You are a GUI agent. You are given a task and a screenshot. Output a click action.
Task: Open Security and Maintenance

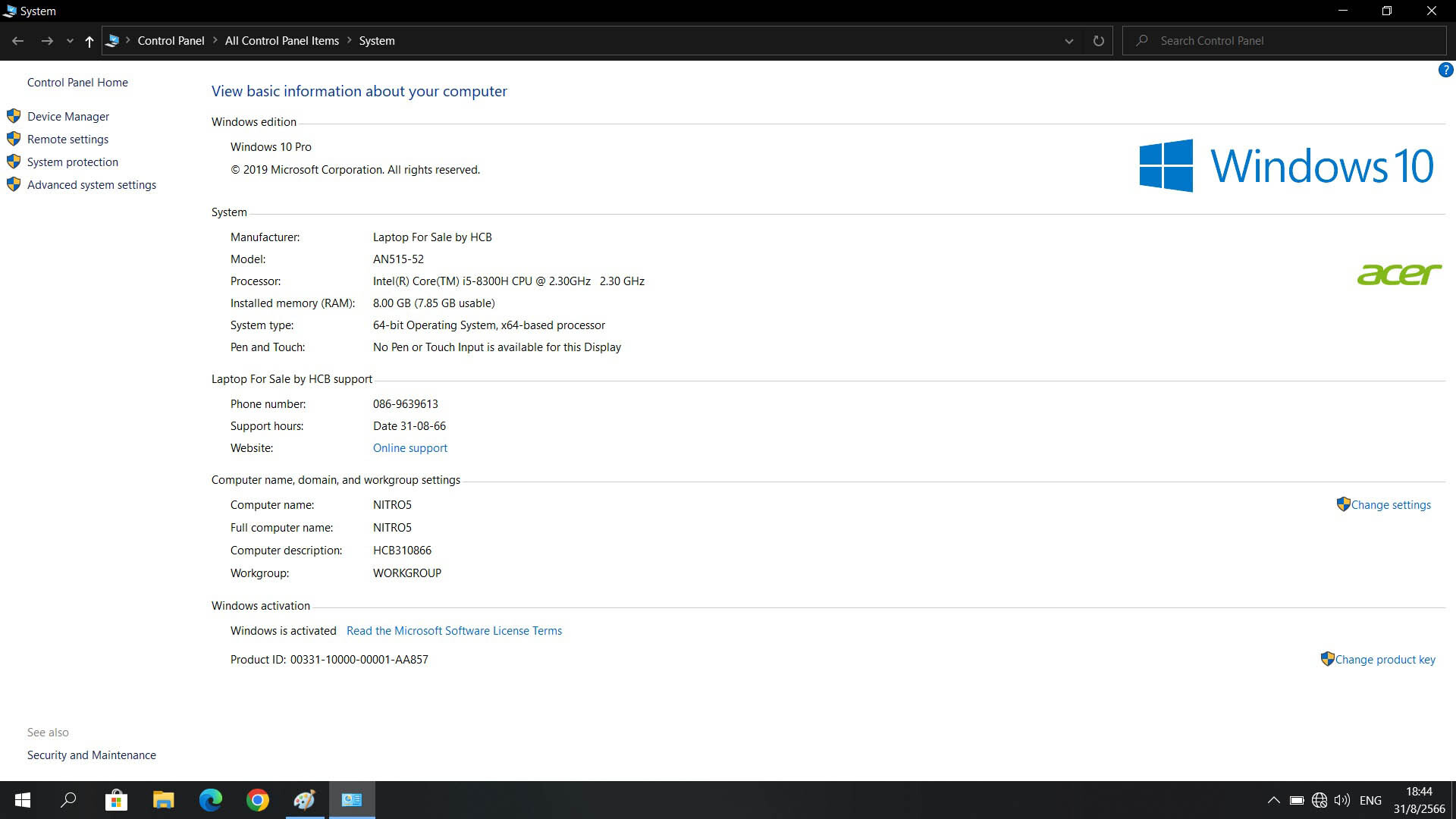92,755
